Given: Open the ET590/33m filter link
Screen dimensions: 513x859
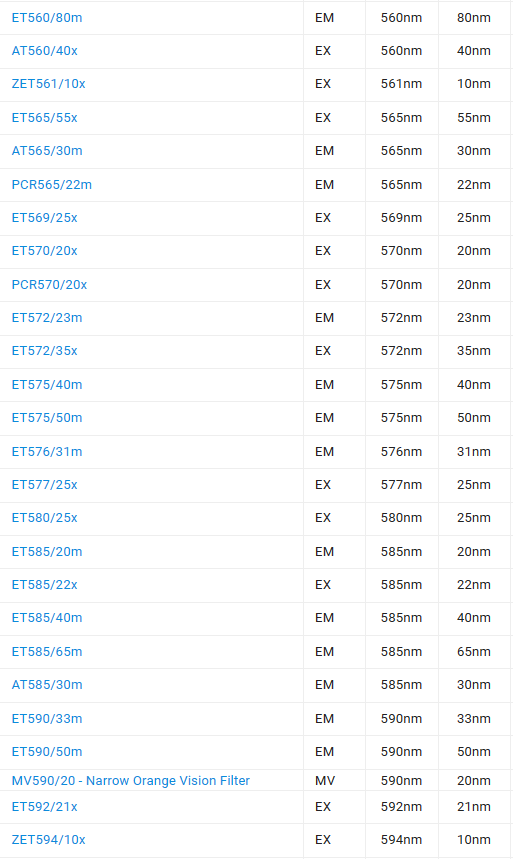Looking at the screenshot, I should [x=47, y=719].
